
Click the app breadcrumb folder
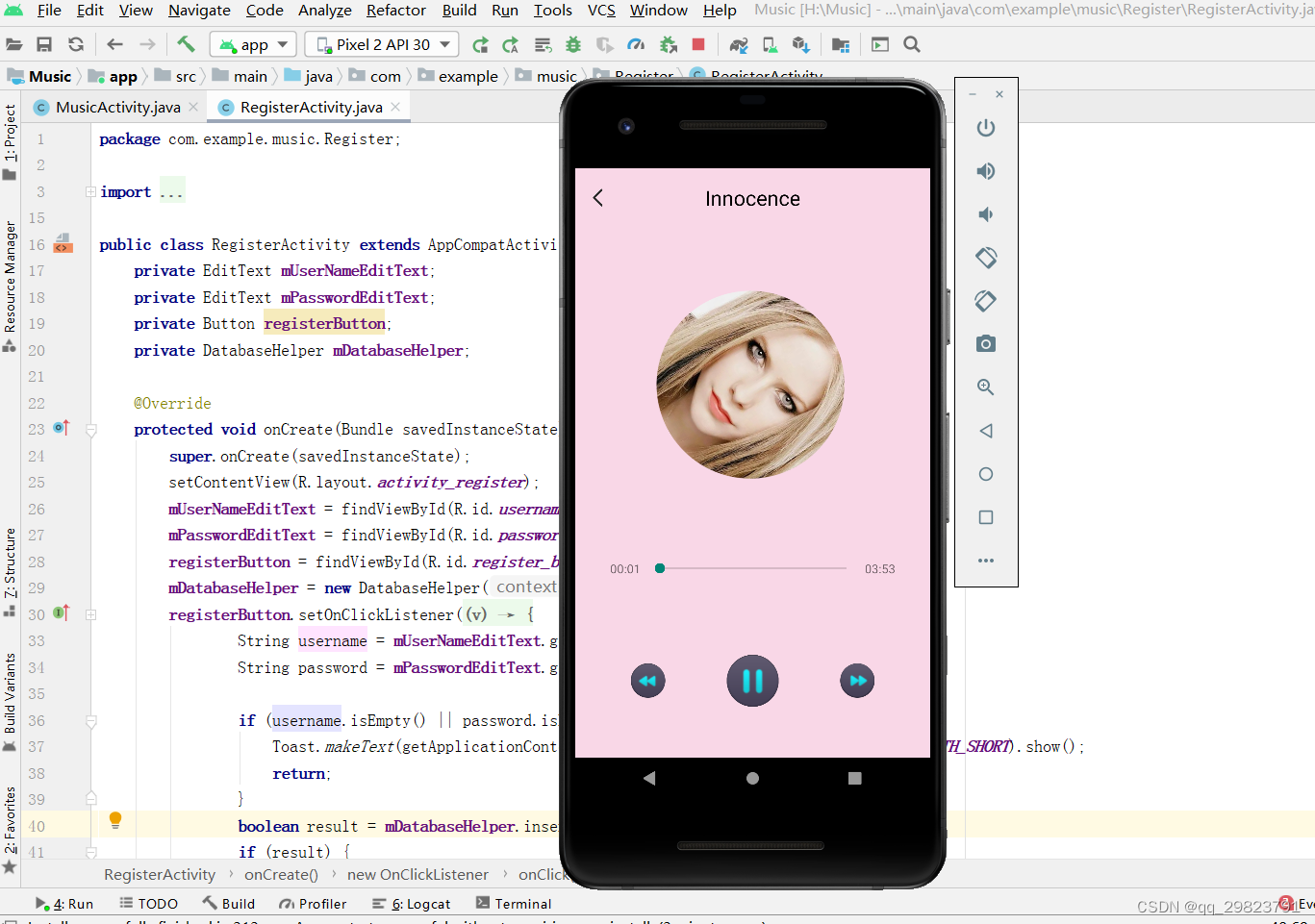(114, 76)
